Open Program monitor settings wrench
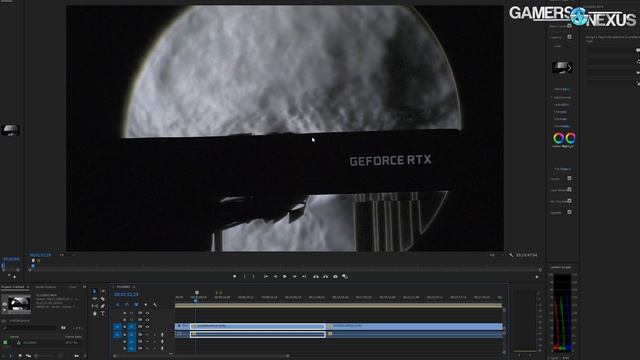Viewport: 640px width, 360px height. click(x=511, y=255)
